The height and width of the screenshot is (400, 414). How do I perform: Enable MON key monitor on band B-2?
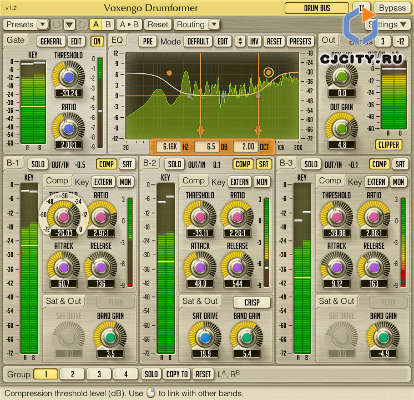pos(262,182)
